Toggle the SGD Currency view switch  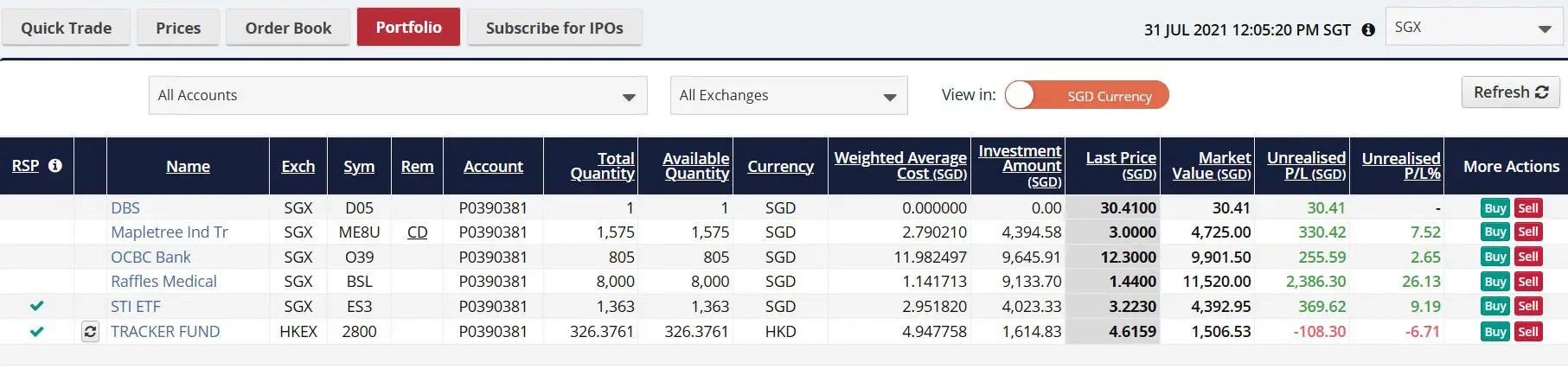(x=1086, y=95)
